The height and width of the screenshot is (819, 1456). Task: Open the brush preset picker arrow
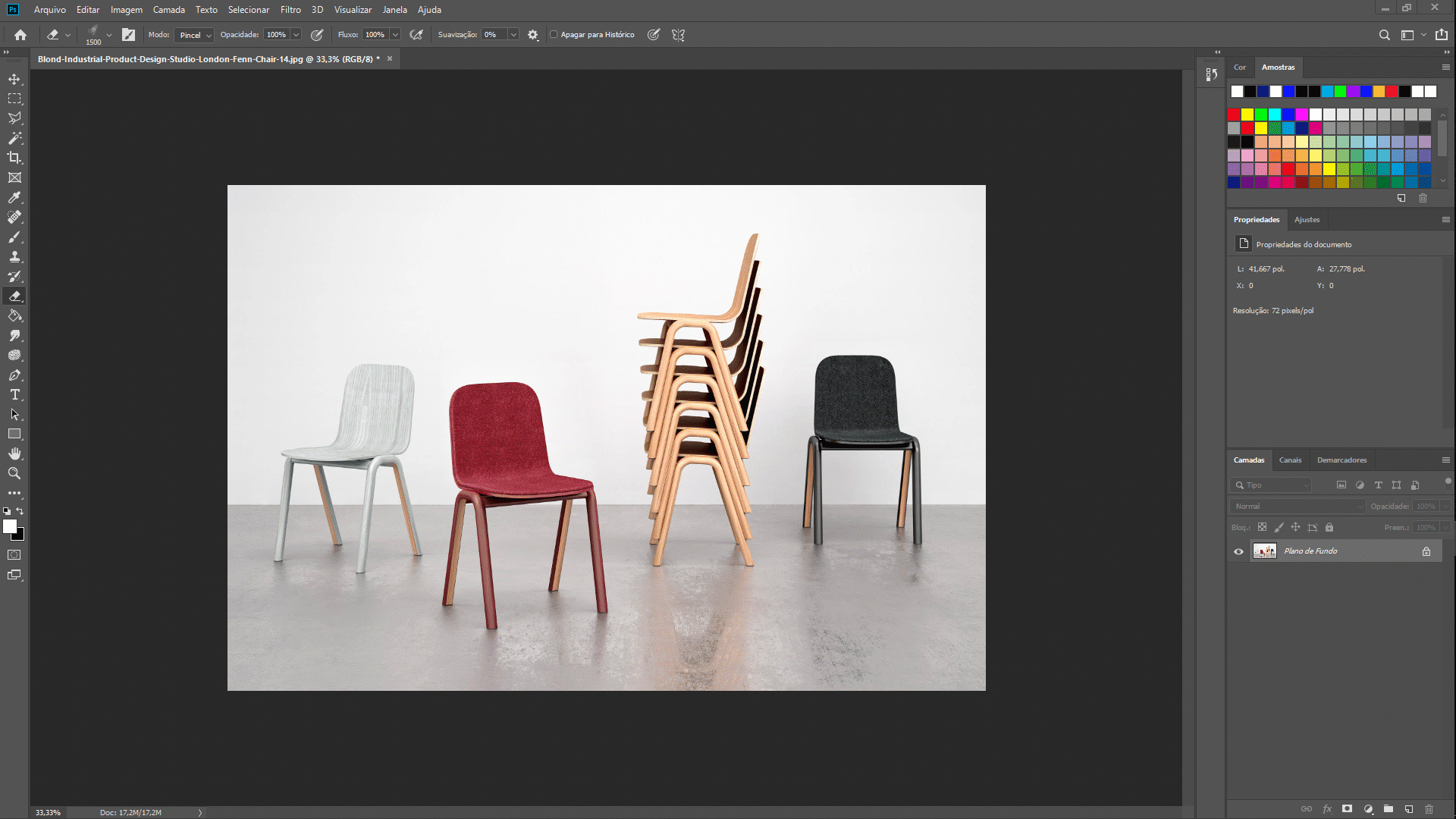click(x=109, y=35)
